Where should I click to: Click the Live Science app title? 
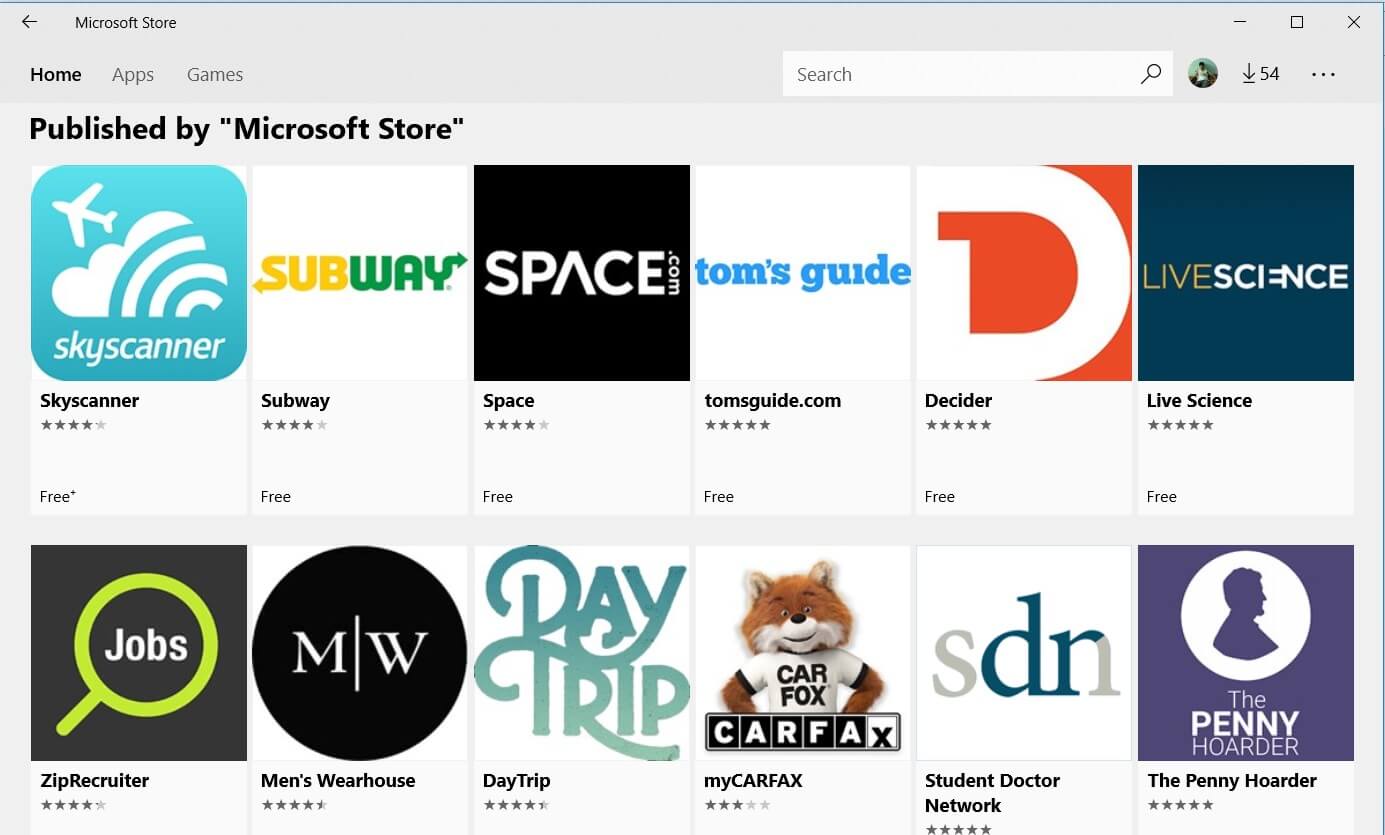click(1199, 400)
